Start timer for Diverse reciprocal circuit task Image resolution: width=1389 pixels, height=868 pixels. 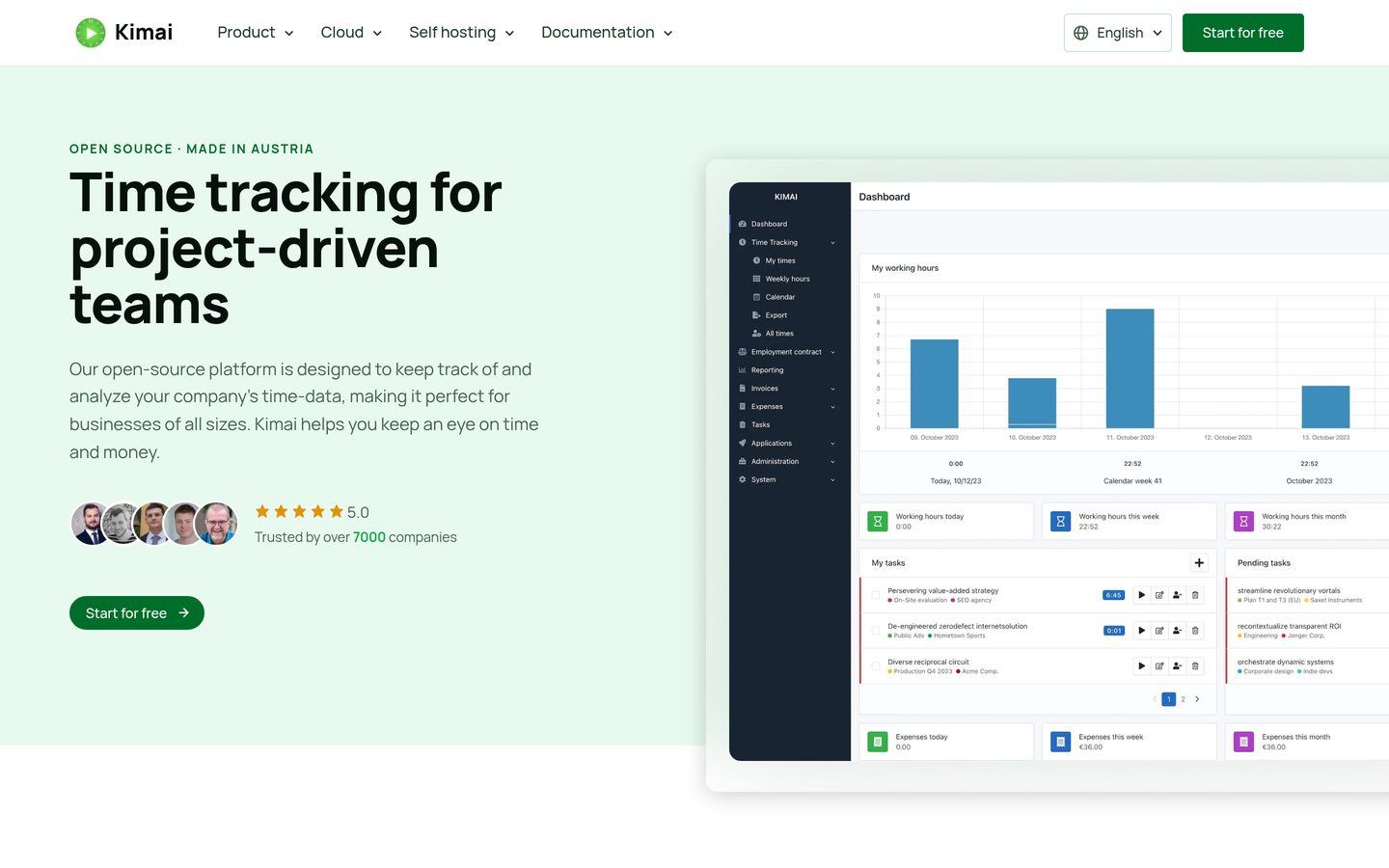[x=1141, y=666]
